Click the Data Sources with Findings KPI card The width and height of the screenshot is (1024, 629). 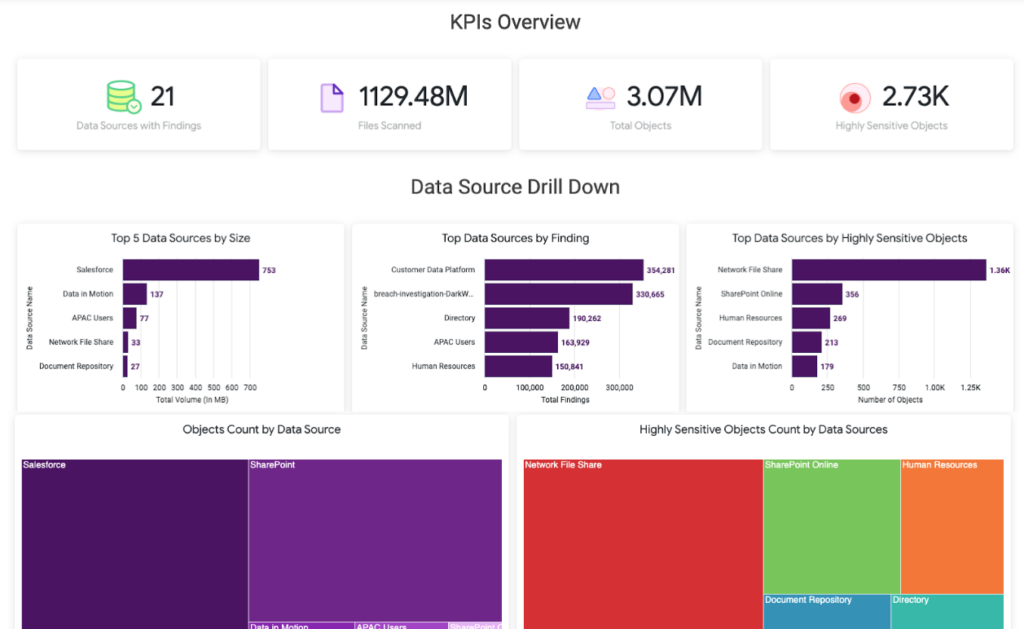pos(138,104)
